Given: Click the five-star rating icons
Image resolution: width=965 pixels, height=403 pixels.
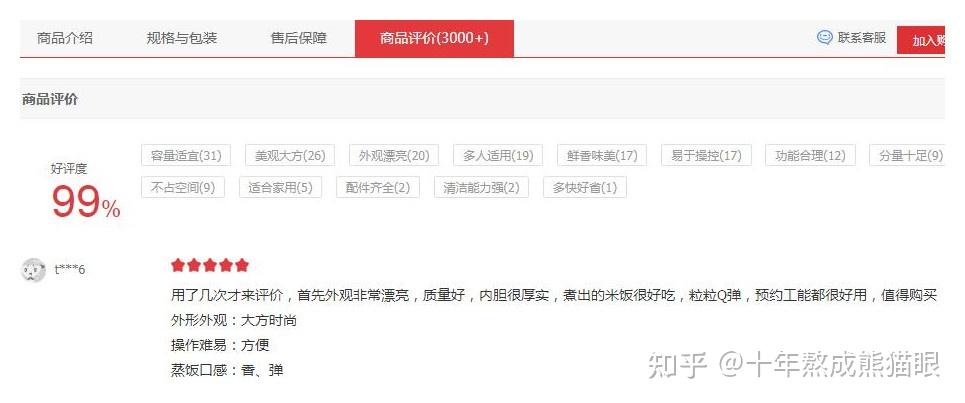Looking at the screenshot, I should coord(210,265).
